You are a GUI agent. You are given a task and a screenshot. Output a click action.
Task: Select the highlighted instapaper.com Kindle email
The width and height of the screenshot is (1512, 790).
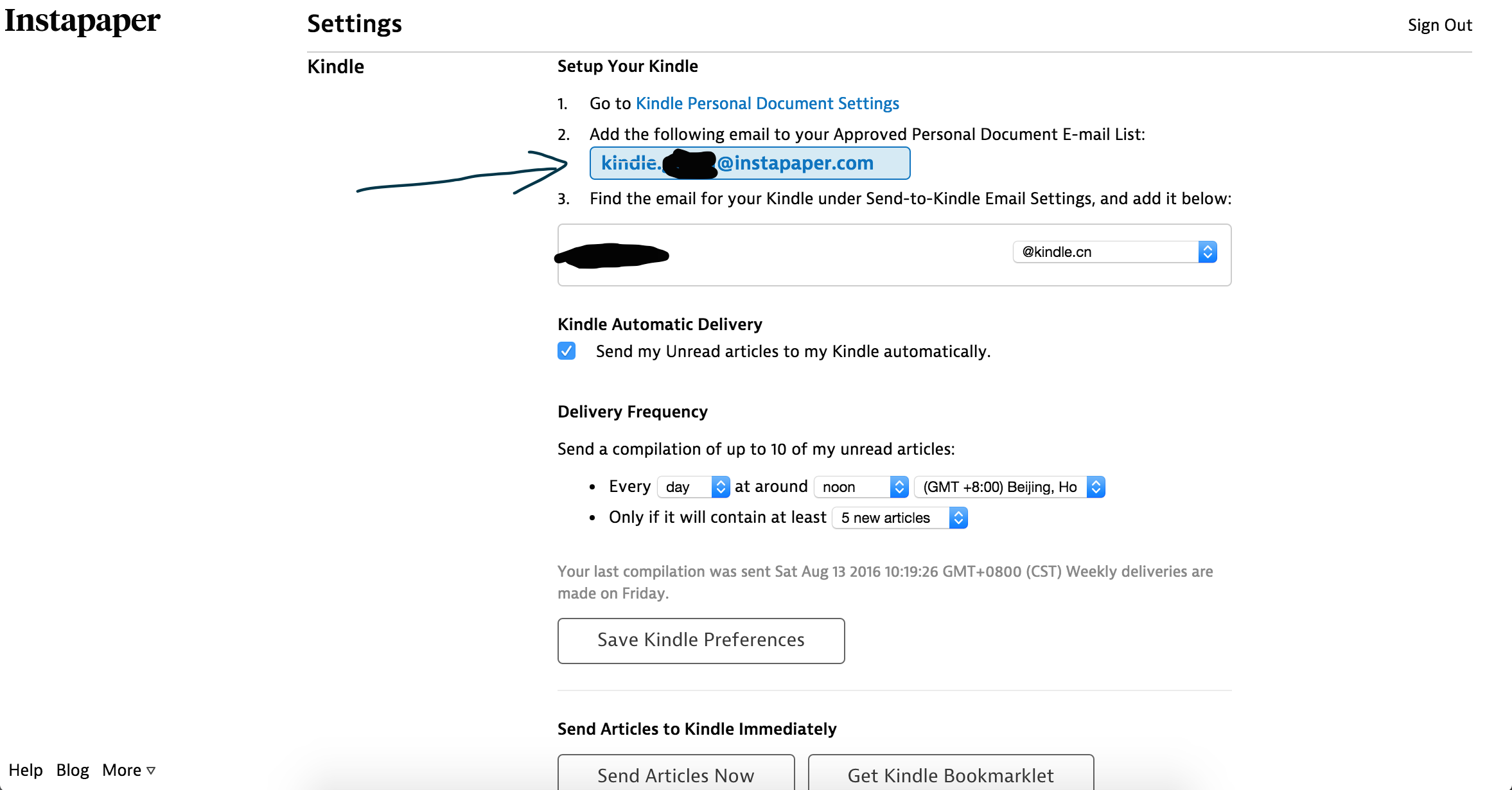point(749,162)
